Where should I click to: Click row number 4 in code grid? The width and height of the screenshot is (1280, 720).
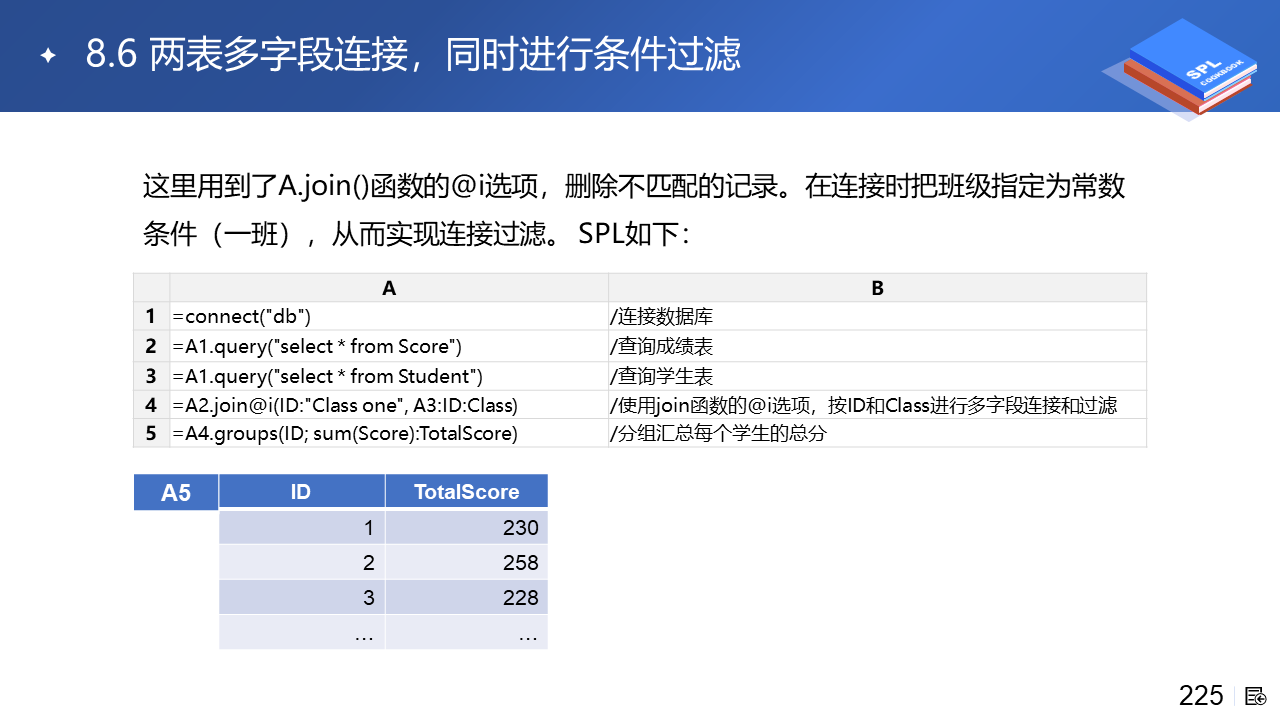pyautogui.click(x=151, y=405)
